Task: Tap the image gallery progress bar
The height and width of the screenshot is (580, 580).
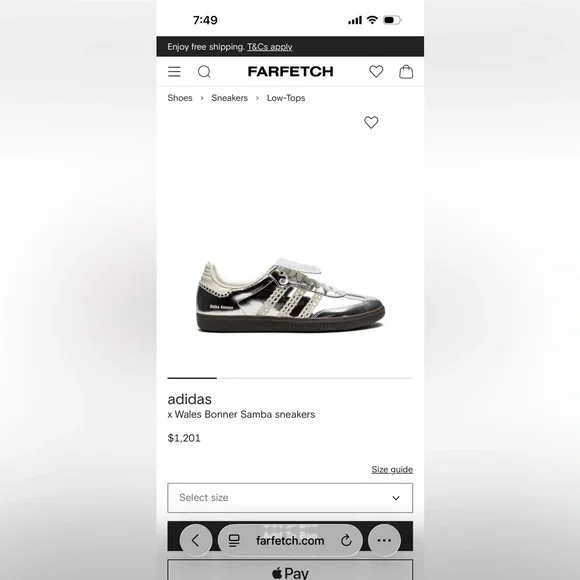Action: click(290, 378)
